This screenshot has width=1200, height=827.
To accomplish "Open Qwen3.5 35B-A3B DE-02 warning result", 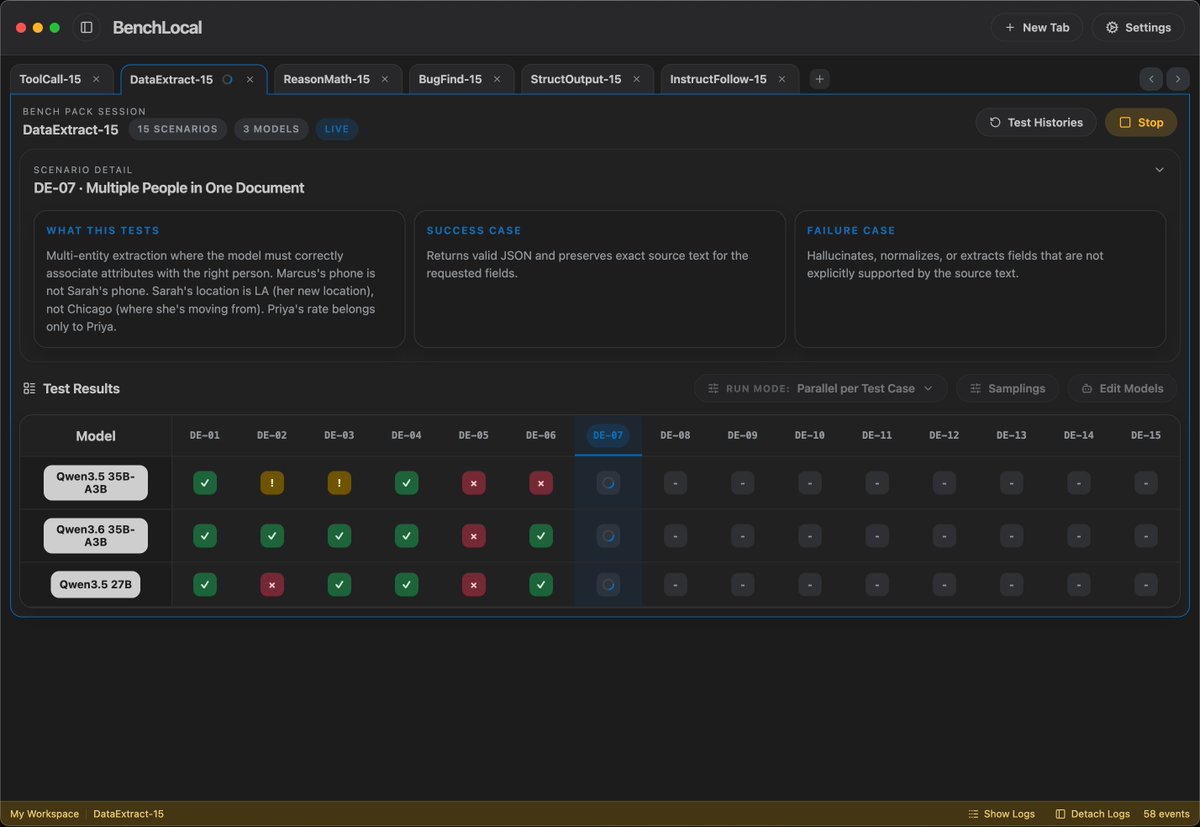I will 272,483.
